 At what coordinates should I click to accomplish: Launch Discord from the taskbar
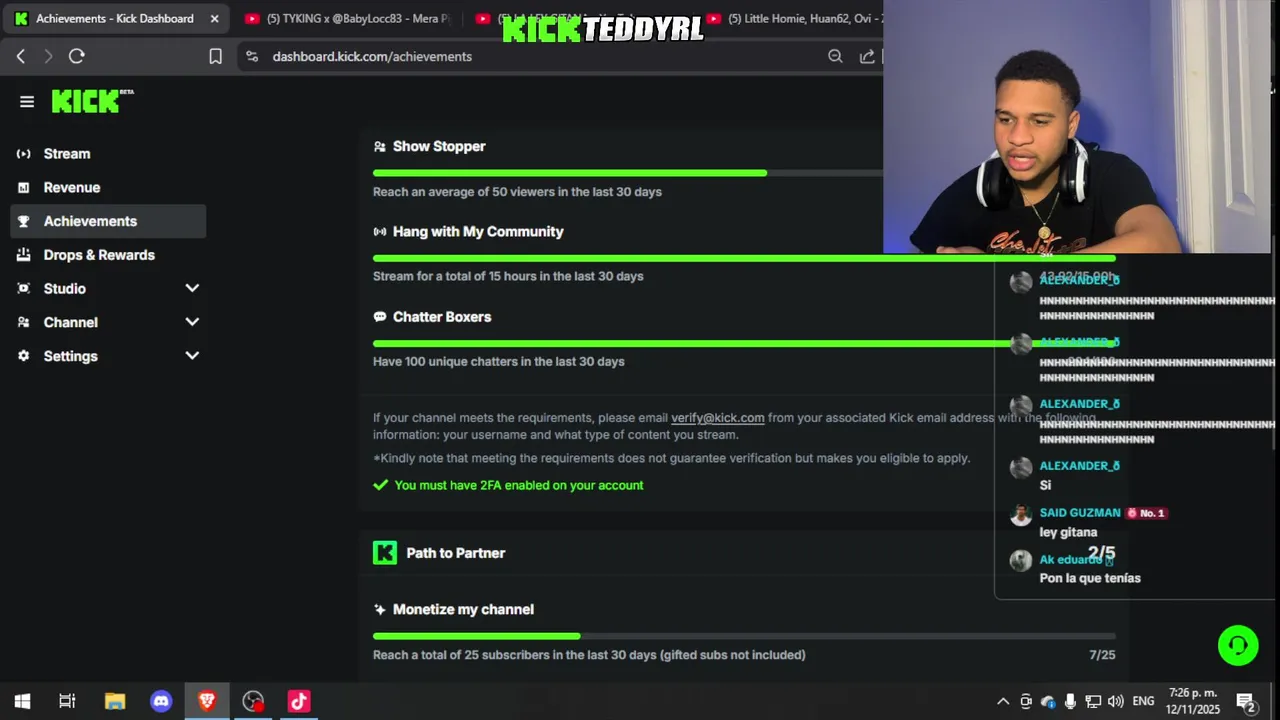click(161, 701)
